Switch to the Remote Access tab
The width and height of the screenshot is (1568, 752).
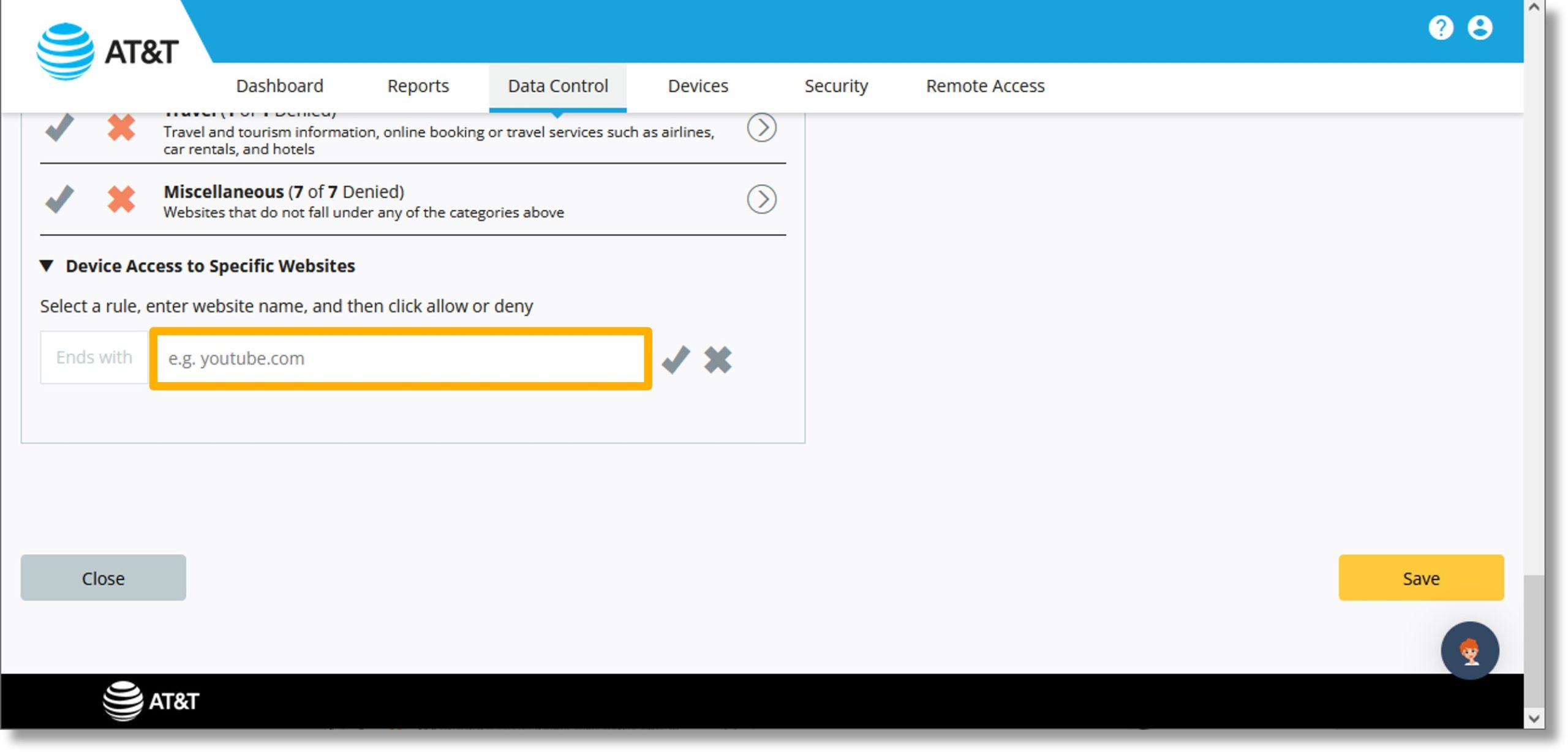[x=986, y=86]
